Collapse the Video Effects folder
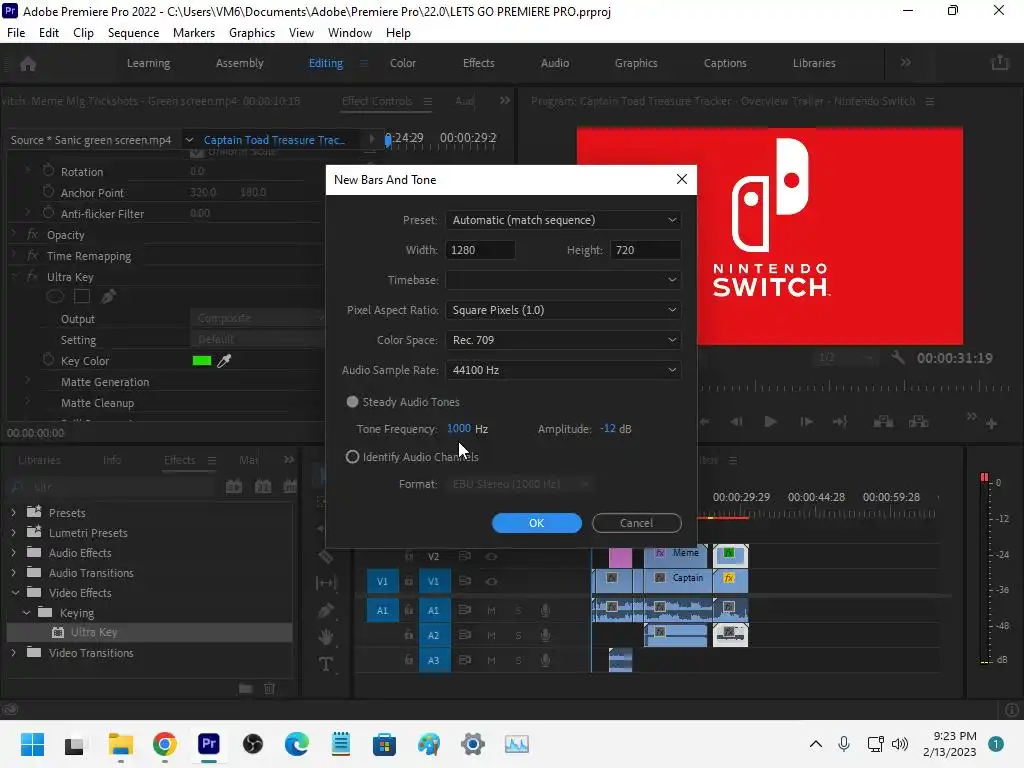The image size is (1024, 768). (14, 593)
